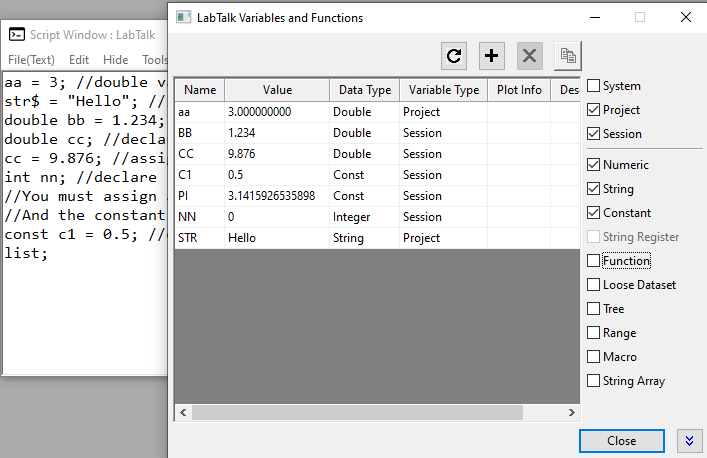
Task: Click the Refresh variables icon
Action: (x=455, y=56)
